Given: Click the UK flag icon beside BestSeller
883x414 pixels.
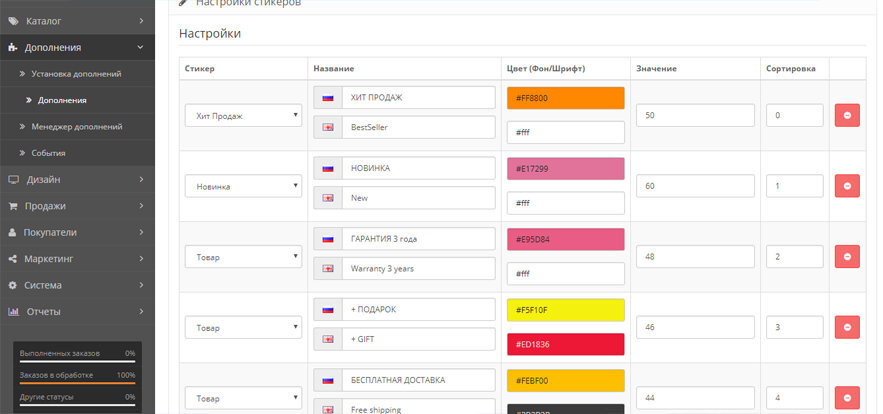Looking at the screenshot, I should pyautogui.click(x=328, y=128).
